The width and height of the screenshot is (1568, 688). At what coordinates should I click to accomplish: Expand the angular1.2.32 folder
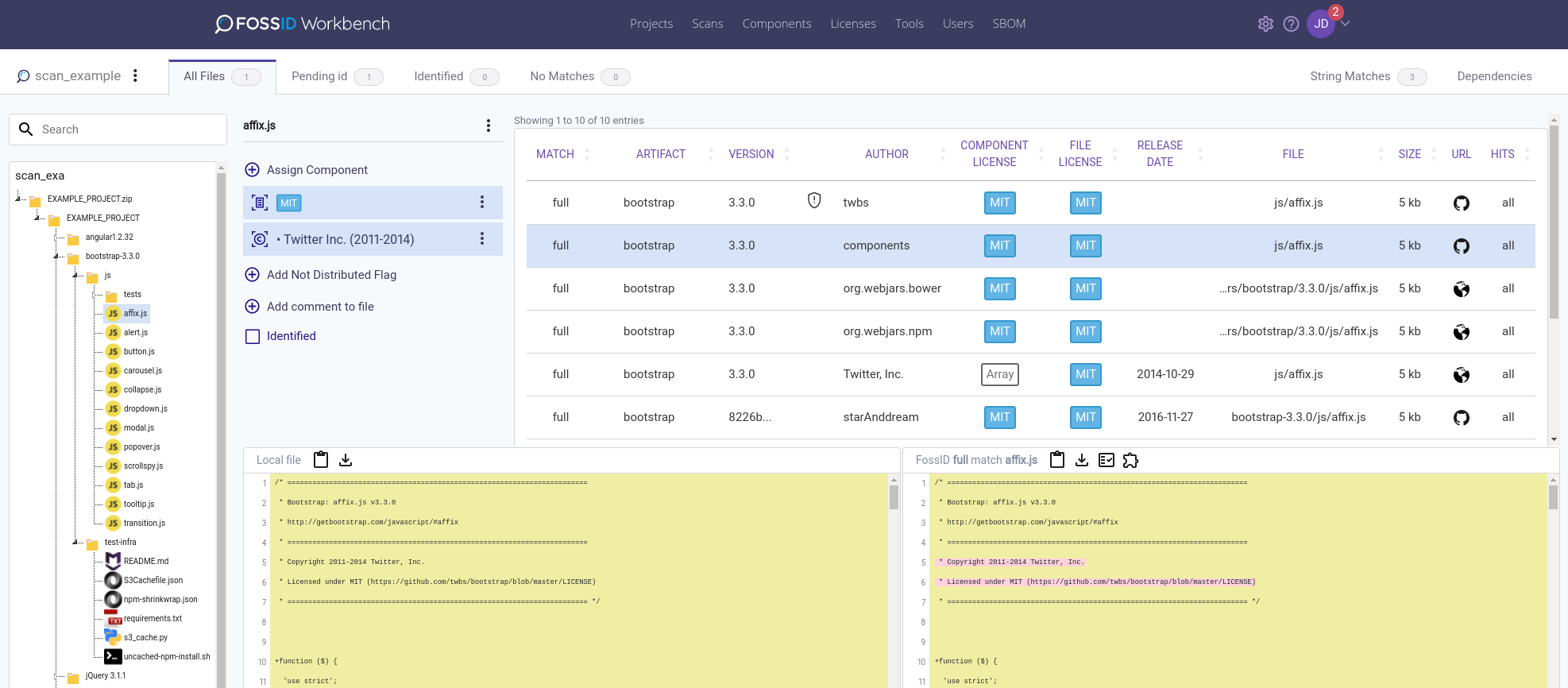[57, 237]
